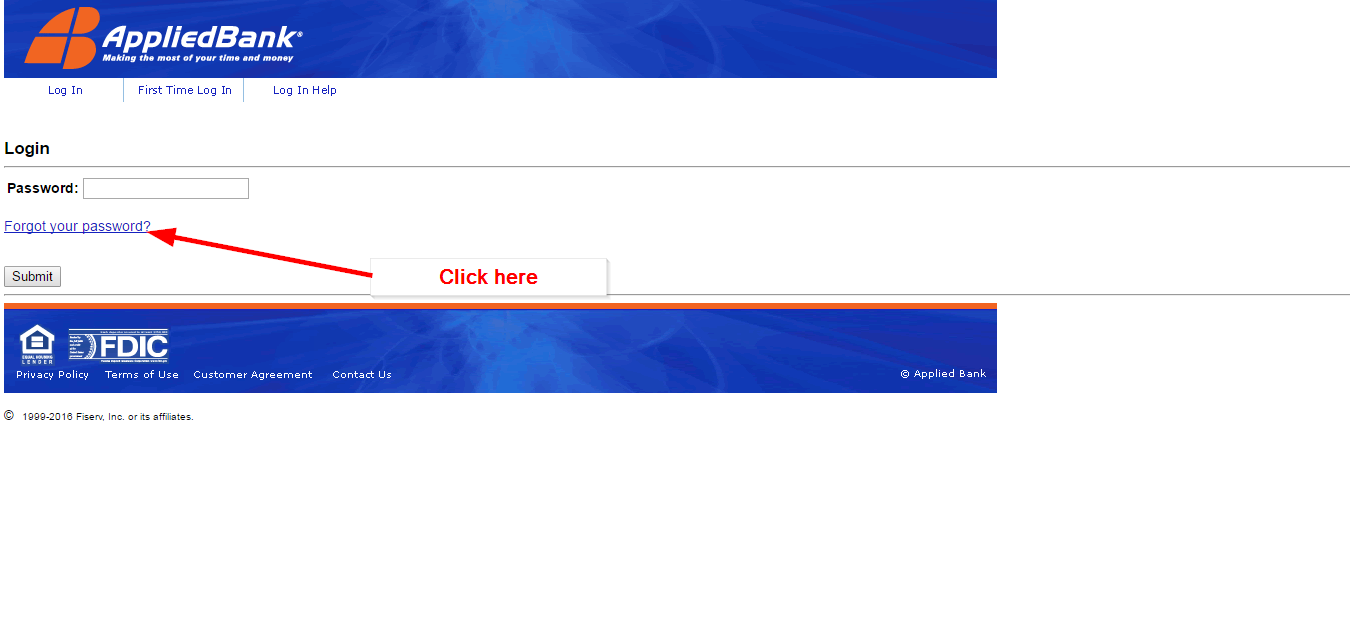Focus the Password input field
This screenshot has height=626, width=1350.
pos(166,188)
